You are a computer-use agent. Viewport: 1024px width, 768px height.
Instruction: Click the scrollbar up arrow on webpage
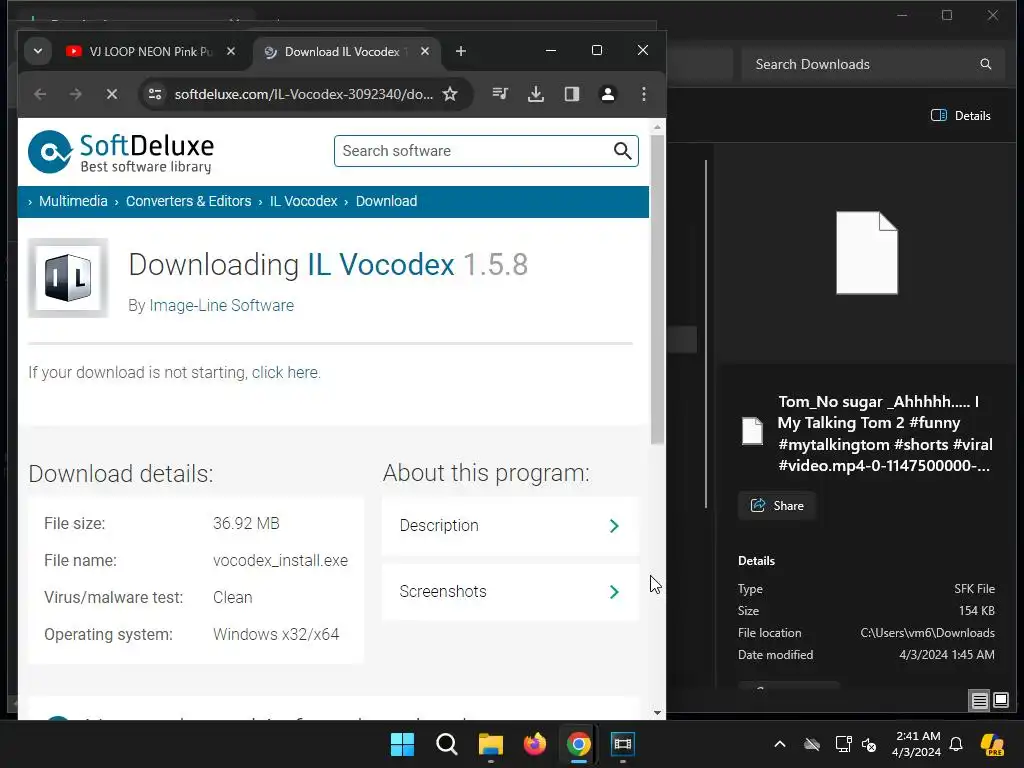tap(657, 127)
